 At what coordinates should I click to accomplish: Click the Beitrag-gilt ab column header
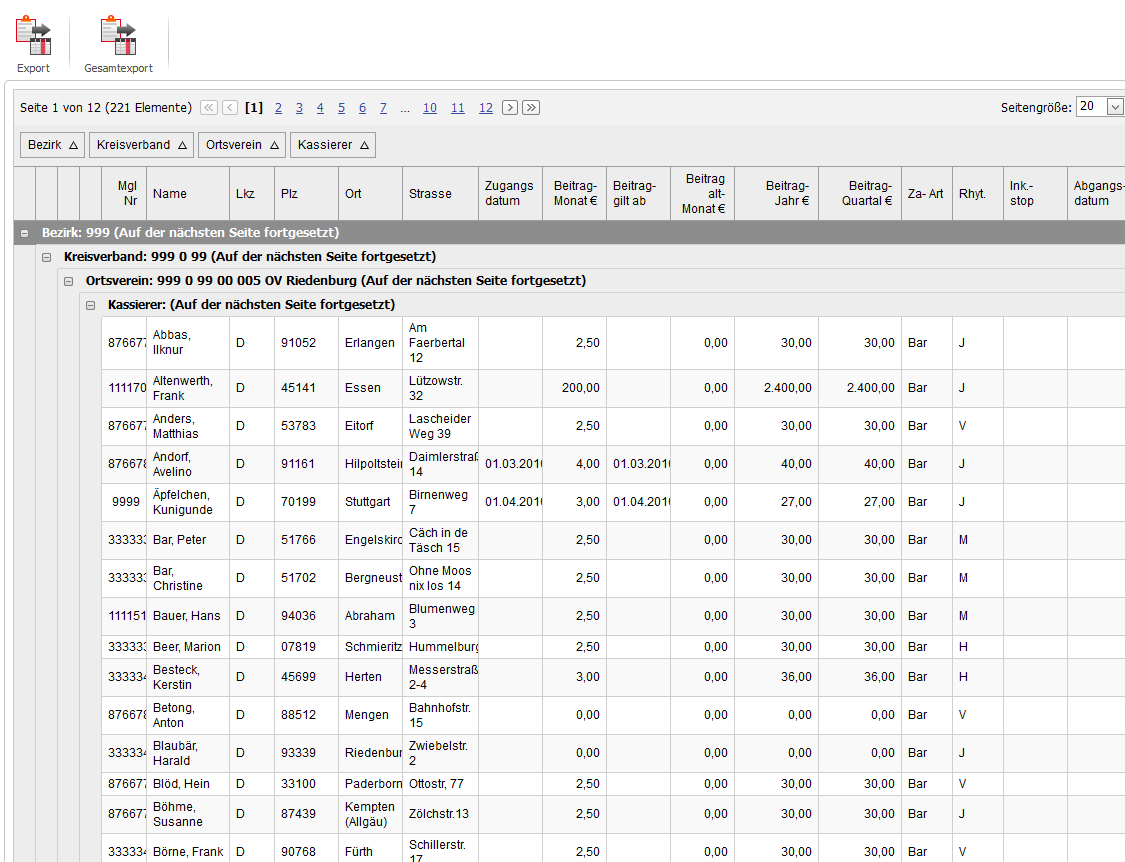pos(639,194)
